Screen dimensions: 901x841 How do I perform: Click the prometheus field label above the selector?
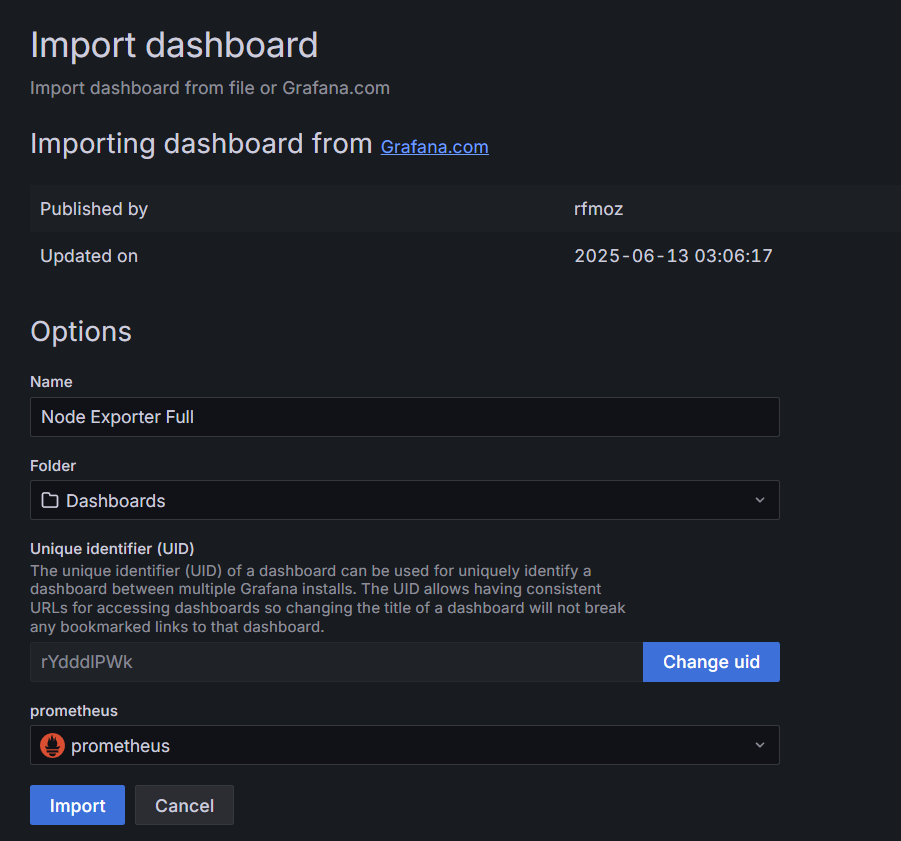[74, 711]
